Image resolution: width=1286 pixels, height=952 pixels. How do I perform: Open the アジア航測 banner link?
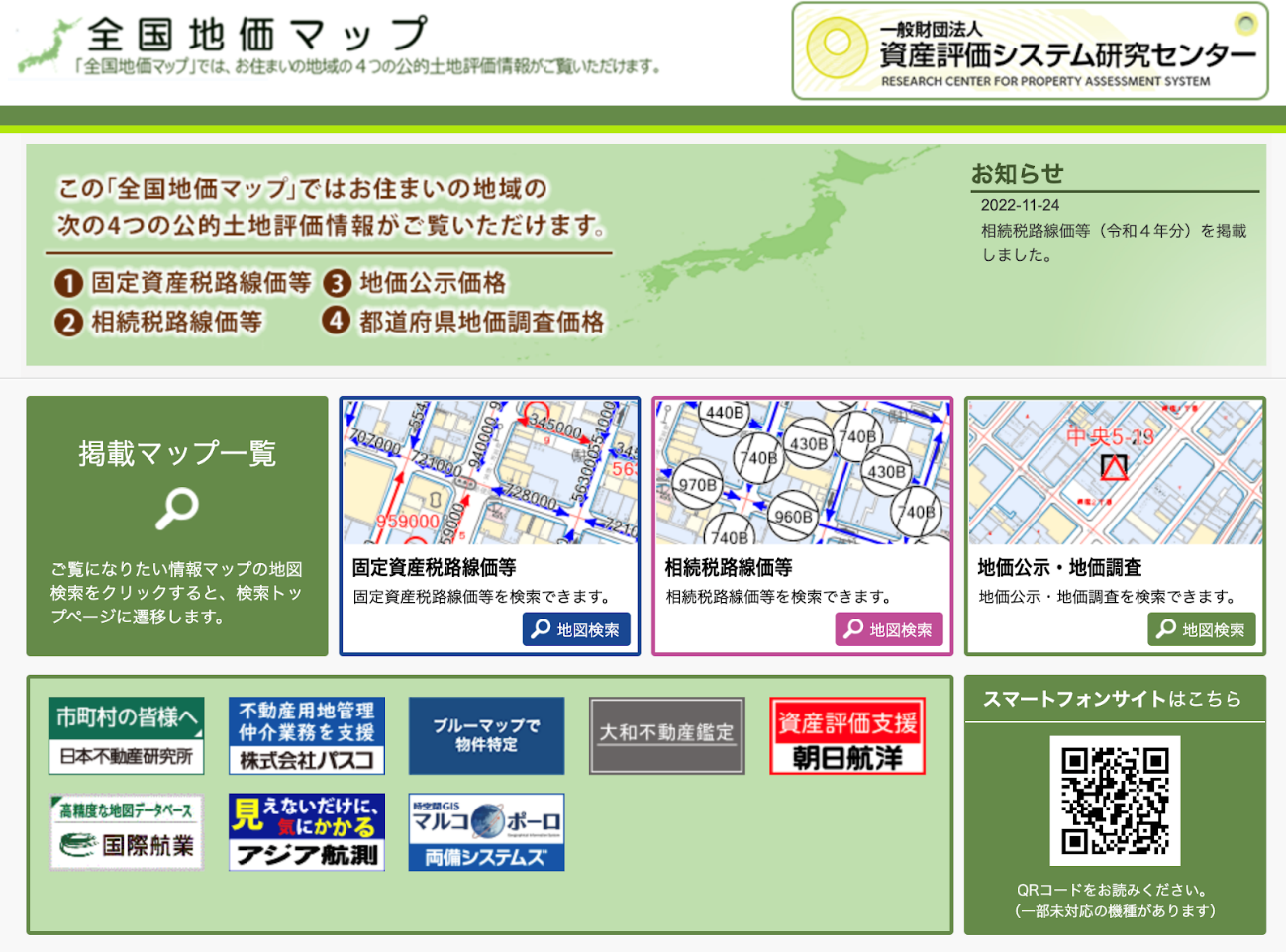click(x=307, y=831)
